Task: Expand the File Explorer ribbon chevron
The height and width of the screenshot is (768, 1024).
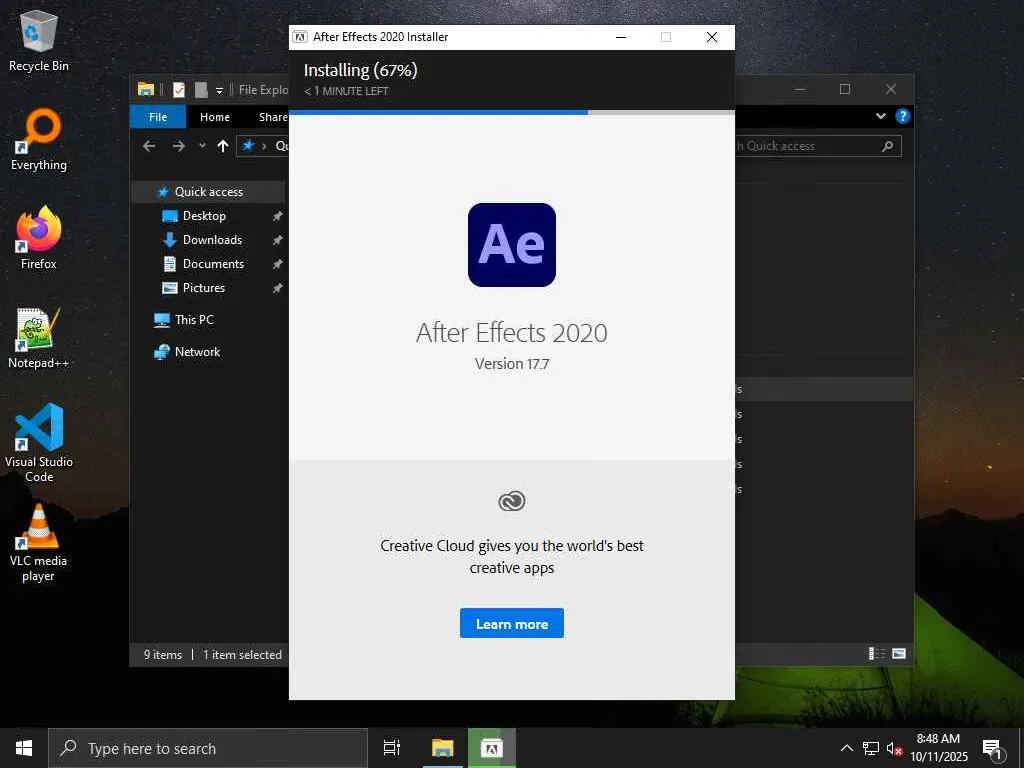Action: [880, 116]
